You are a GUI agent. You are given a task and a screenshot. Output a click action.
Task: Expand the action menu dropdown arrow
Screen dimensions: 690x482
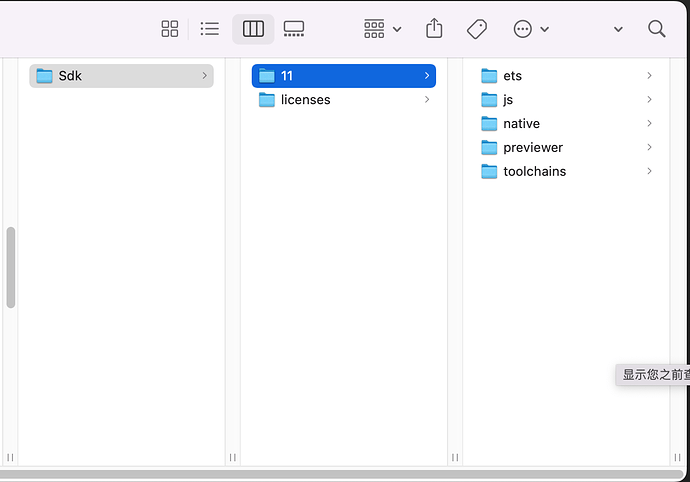(545, 29)
